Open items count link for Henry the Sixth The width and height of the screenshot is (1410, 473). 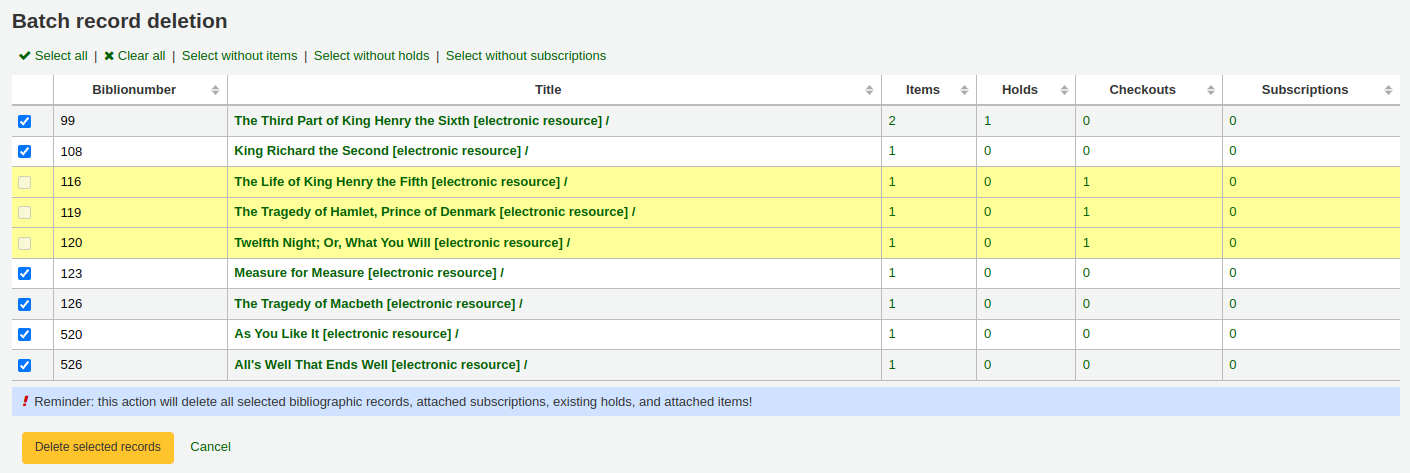click(892, 121)
